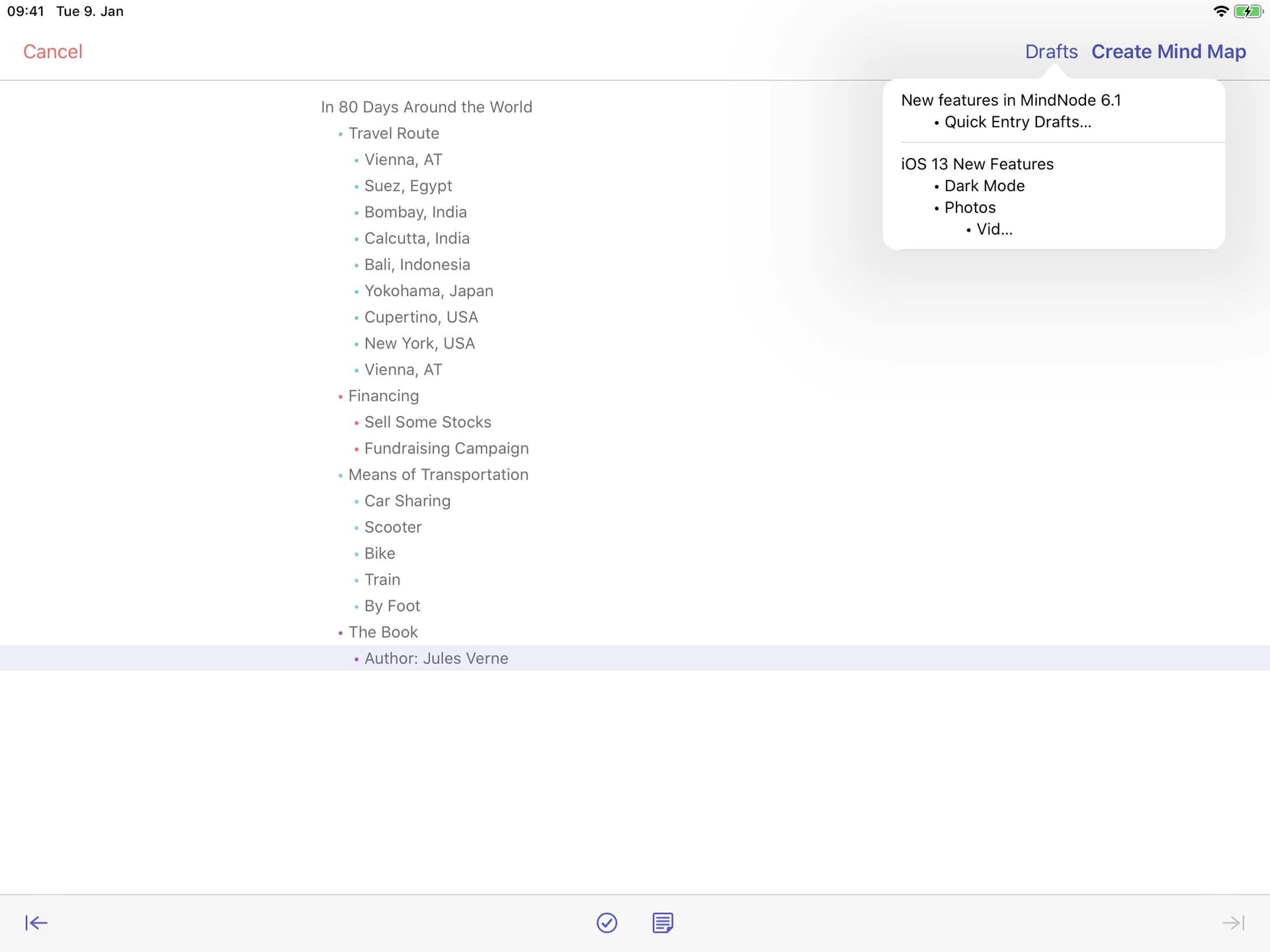Collapse the Financing bullet
Screen dimensions: 1270x952
pos(340,396)
